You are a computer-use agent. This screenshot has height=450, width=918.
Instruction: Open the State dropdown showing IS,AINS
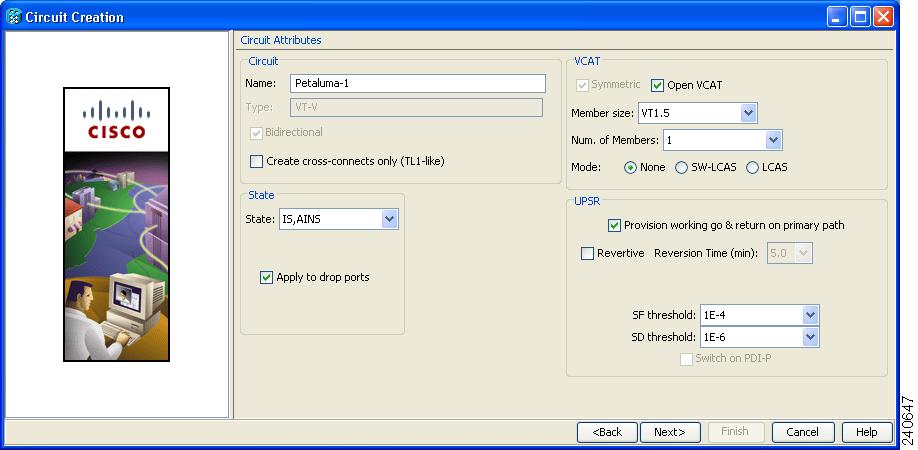coord(338,219)
